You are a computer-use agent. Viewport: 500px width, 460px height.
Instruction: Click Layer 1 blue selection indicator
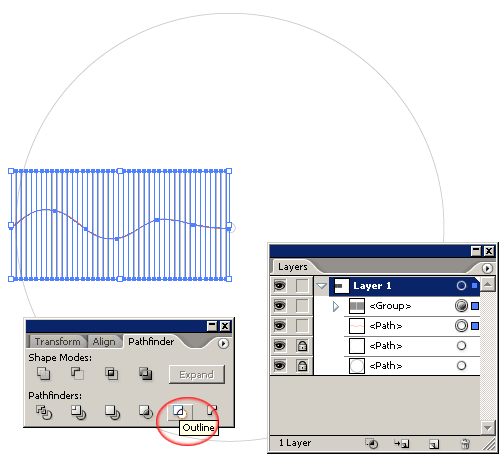474,286
